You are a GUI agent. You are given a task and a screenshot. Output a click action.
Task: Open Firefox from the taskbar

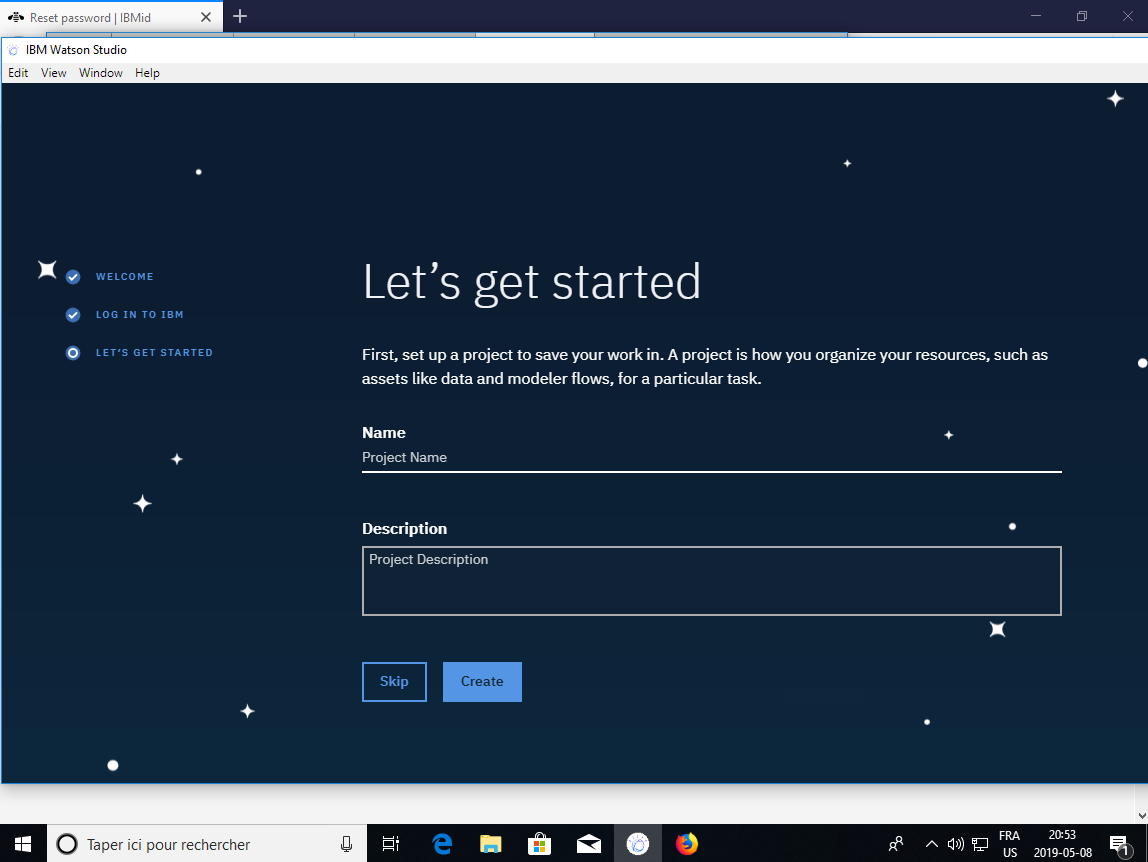(x=686, y=844)
